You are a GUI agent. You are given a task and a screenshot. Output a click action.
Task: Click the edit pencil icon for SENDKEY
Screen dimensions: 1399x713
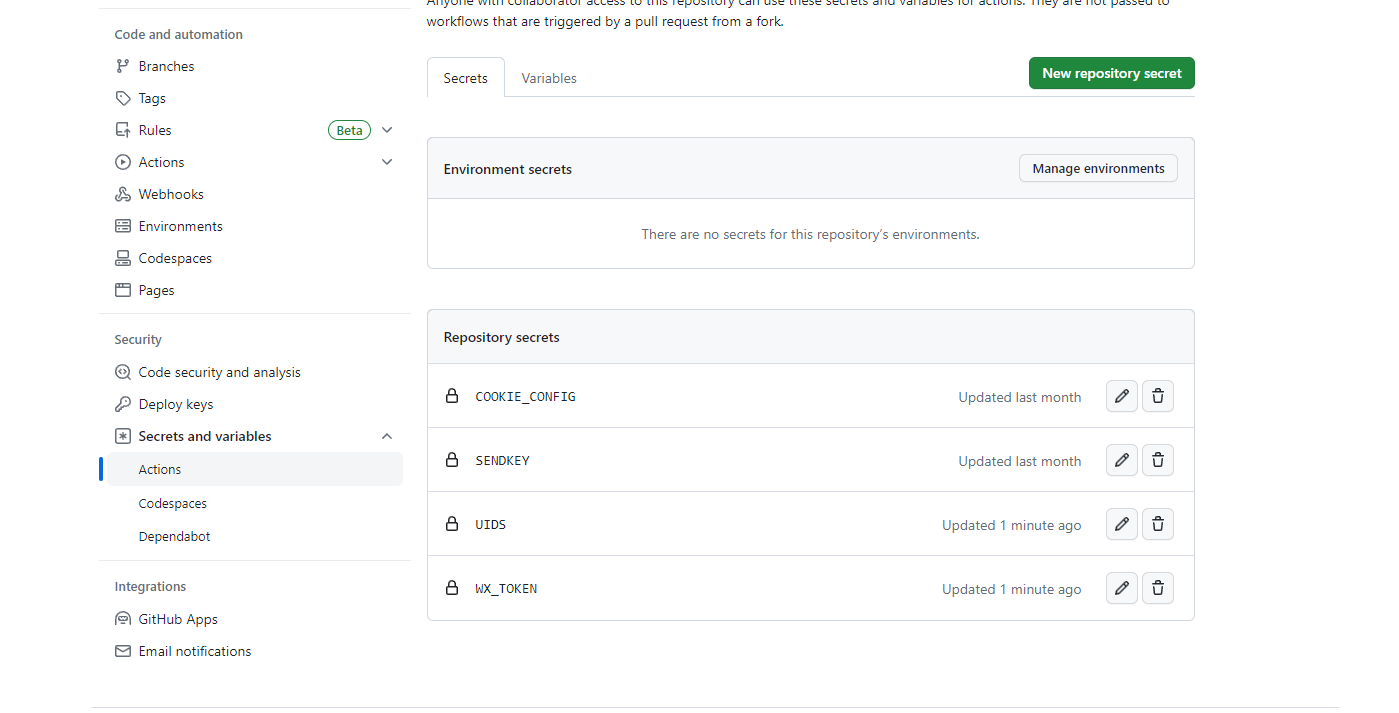click(1121, 460)
